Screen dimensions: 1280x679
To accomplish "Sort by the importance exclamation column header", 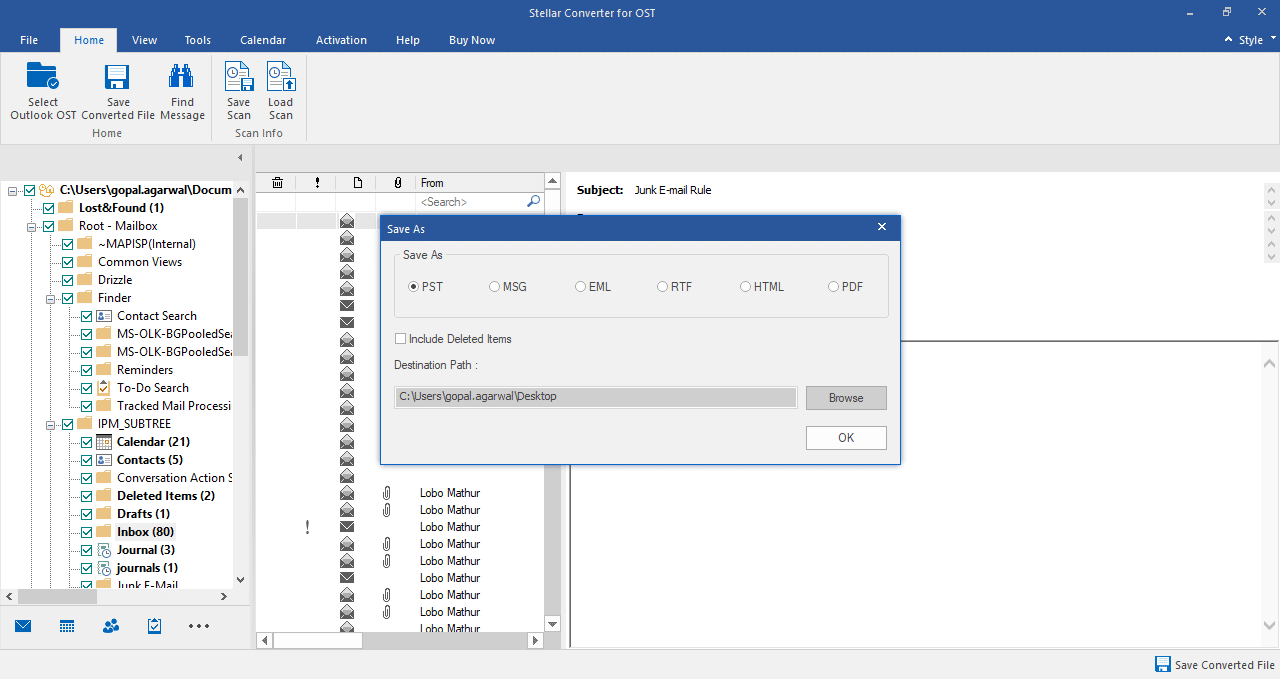I will click(x=317, y=183).
